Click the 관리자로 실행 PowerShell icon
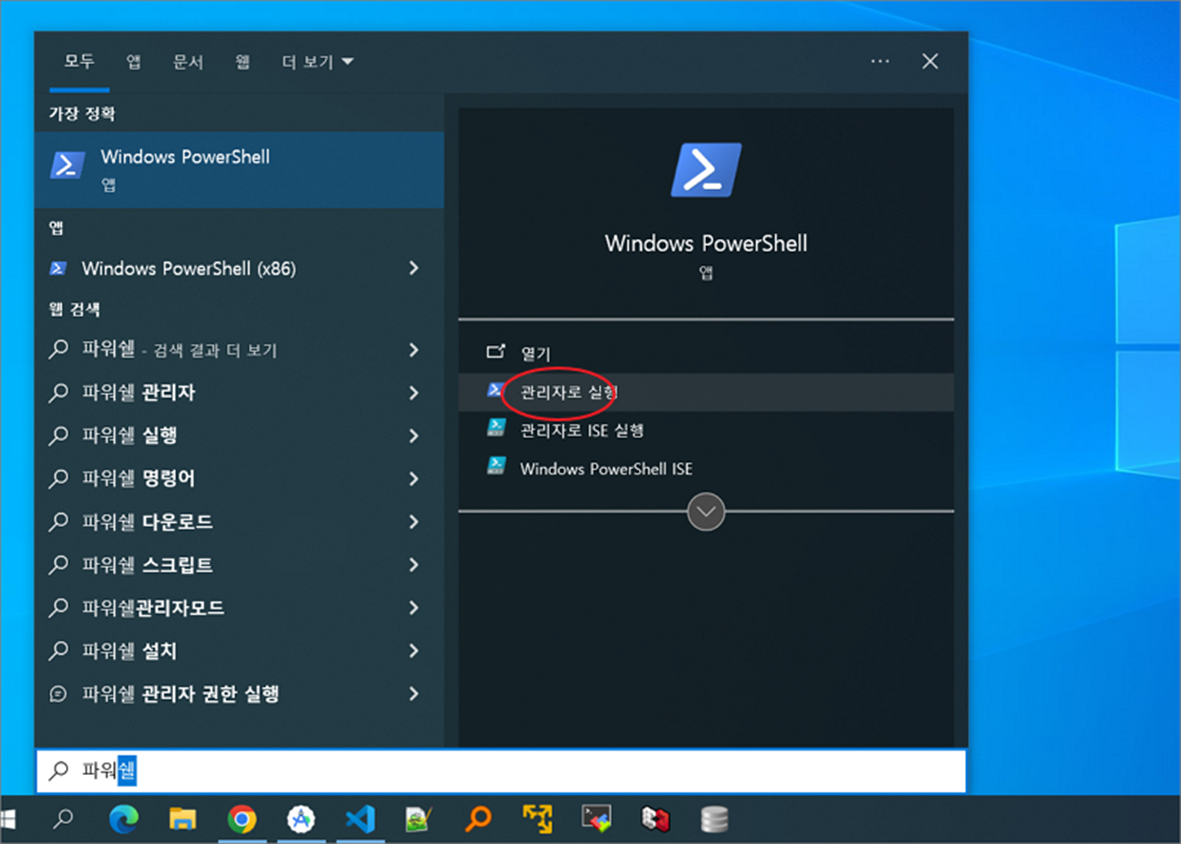This screenshot has height=844, width=1181. (x=495, y=390)
